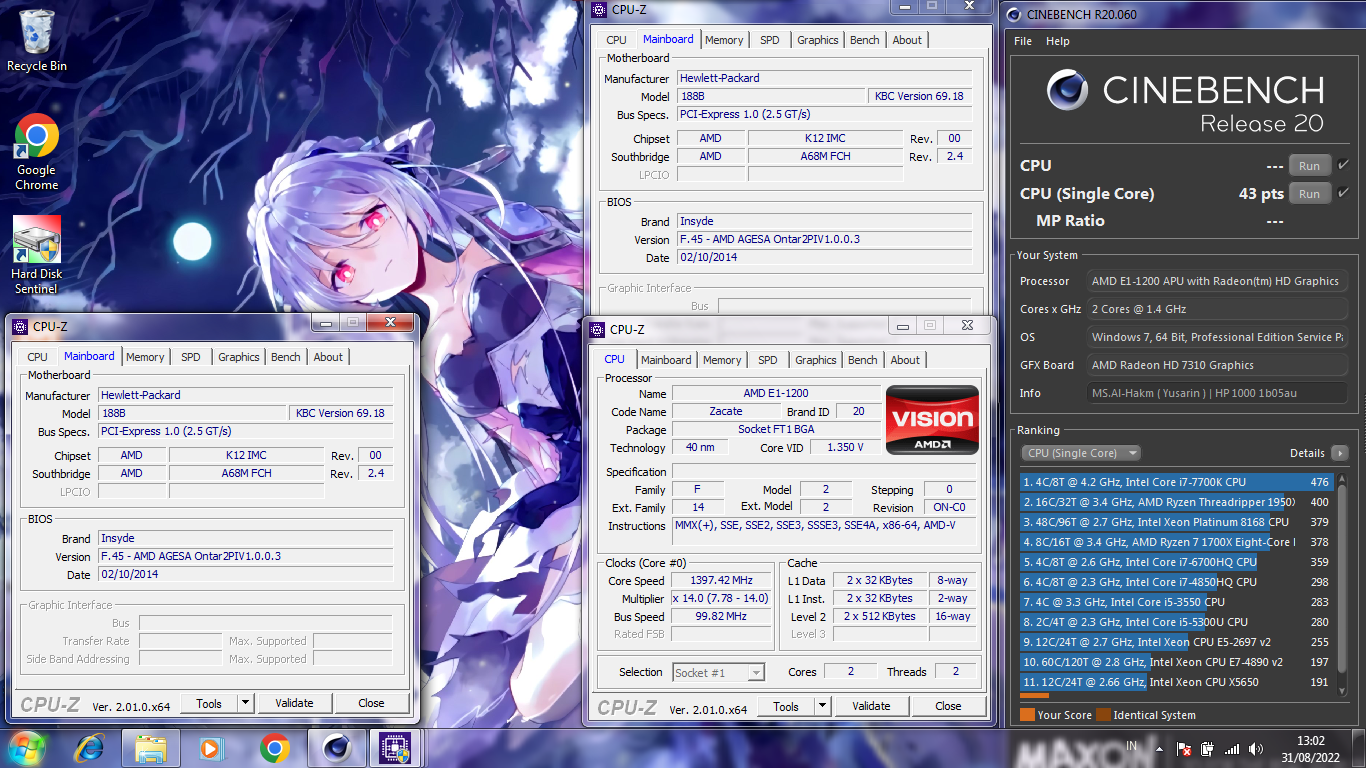The image size is (1366, 768).
Task: Open the Bench tab in top CPU-Z window
Action: click(x=865, y=40)
